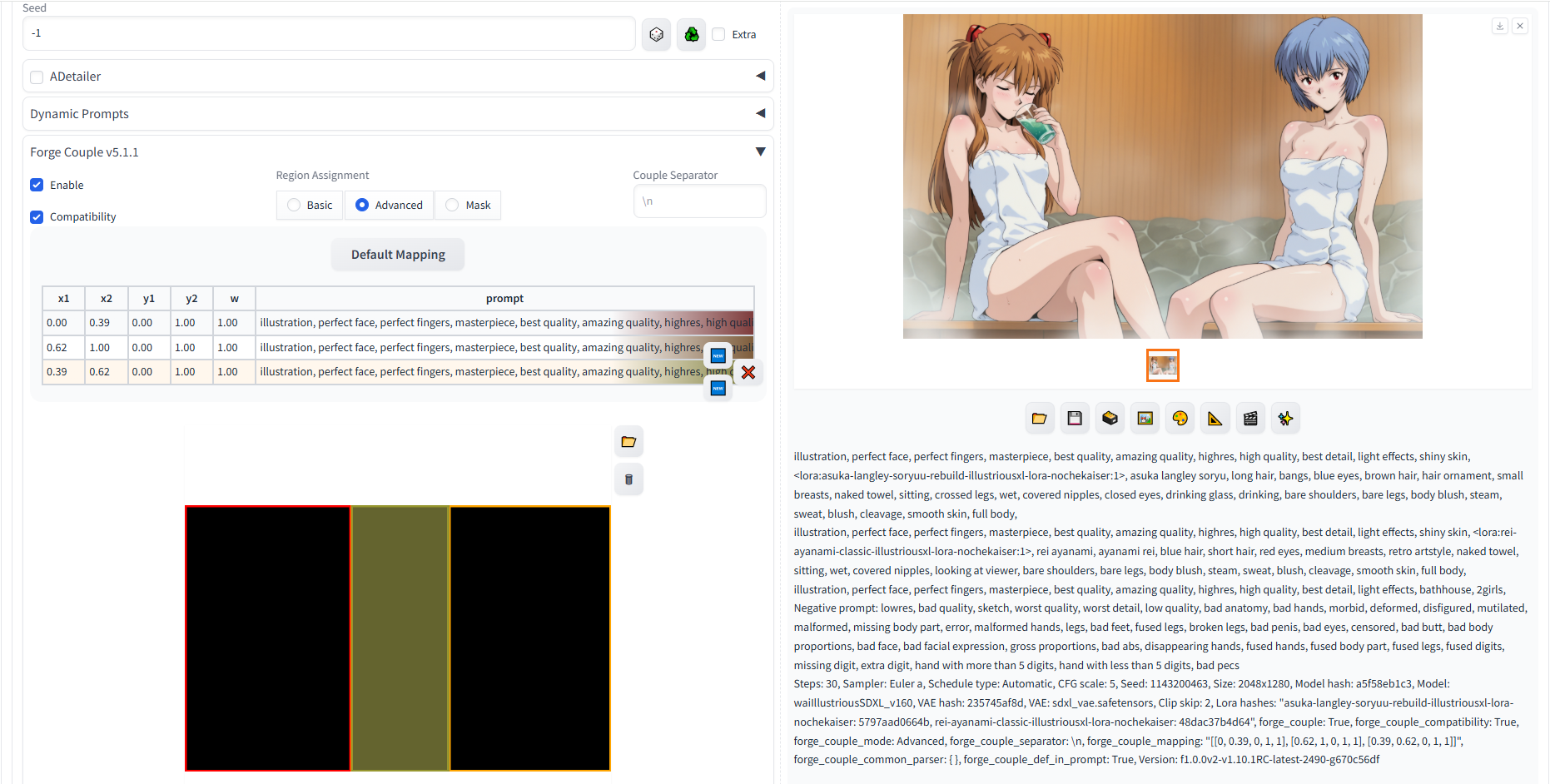Reuse last seed with the recycle icon

pyautogui.click(x=691, y=34)
